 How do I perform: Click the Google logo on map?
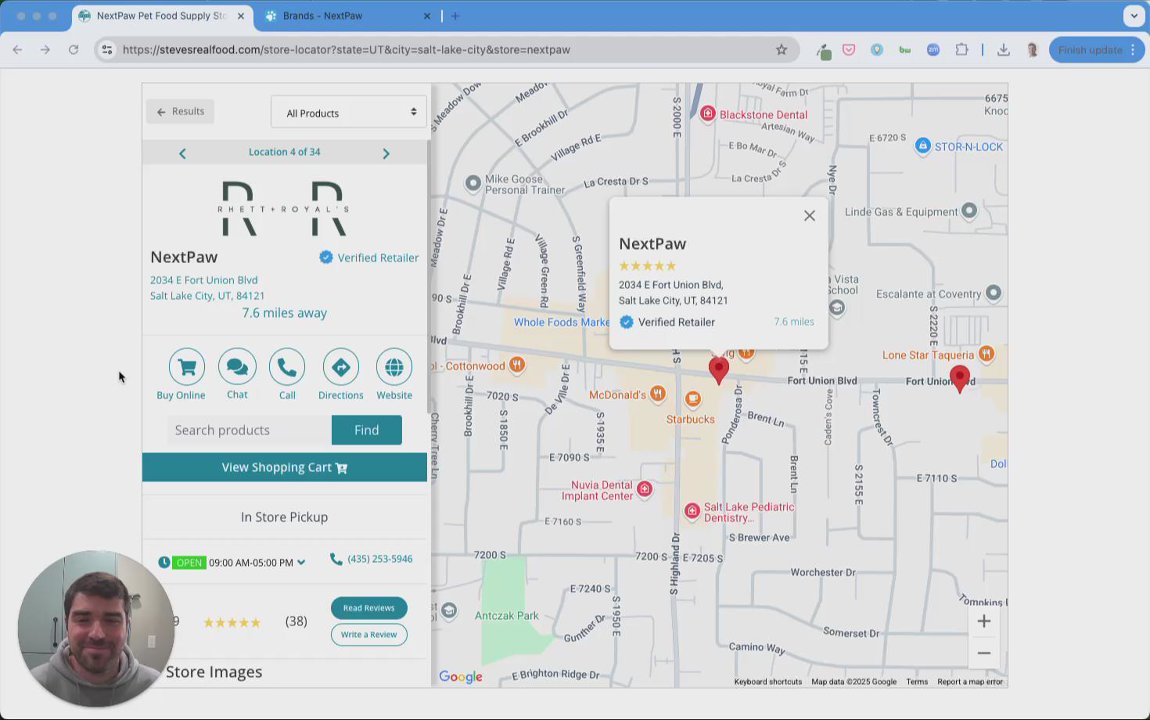point(461,677)
